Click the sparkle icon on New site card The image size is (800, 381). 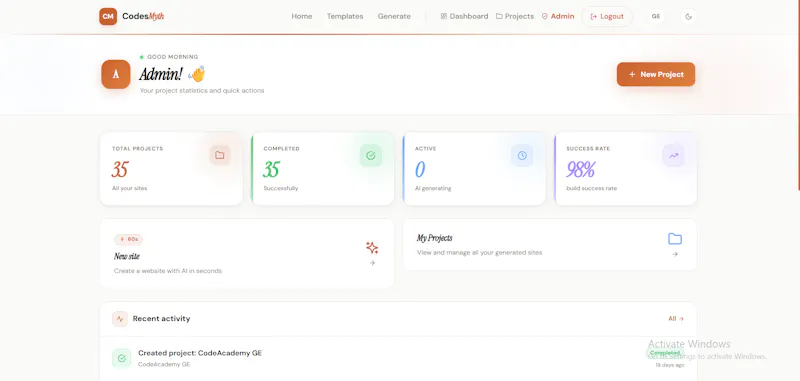pyautogui.click(x=372, y=248)
